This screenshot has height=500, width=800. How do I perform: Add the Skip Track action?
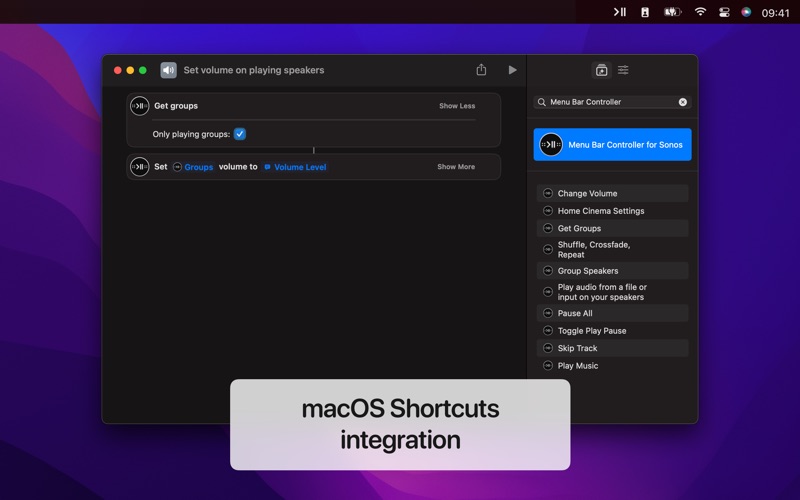point(612,348)
